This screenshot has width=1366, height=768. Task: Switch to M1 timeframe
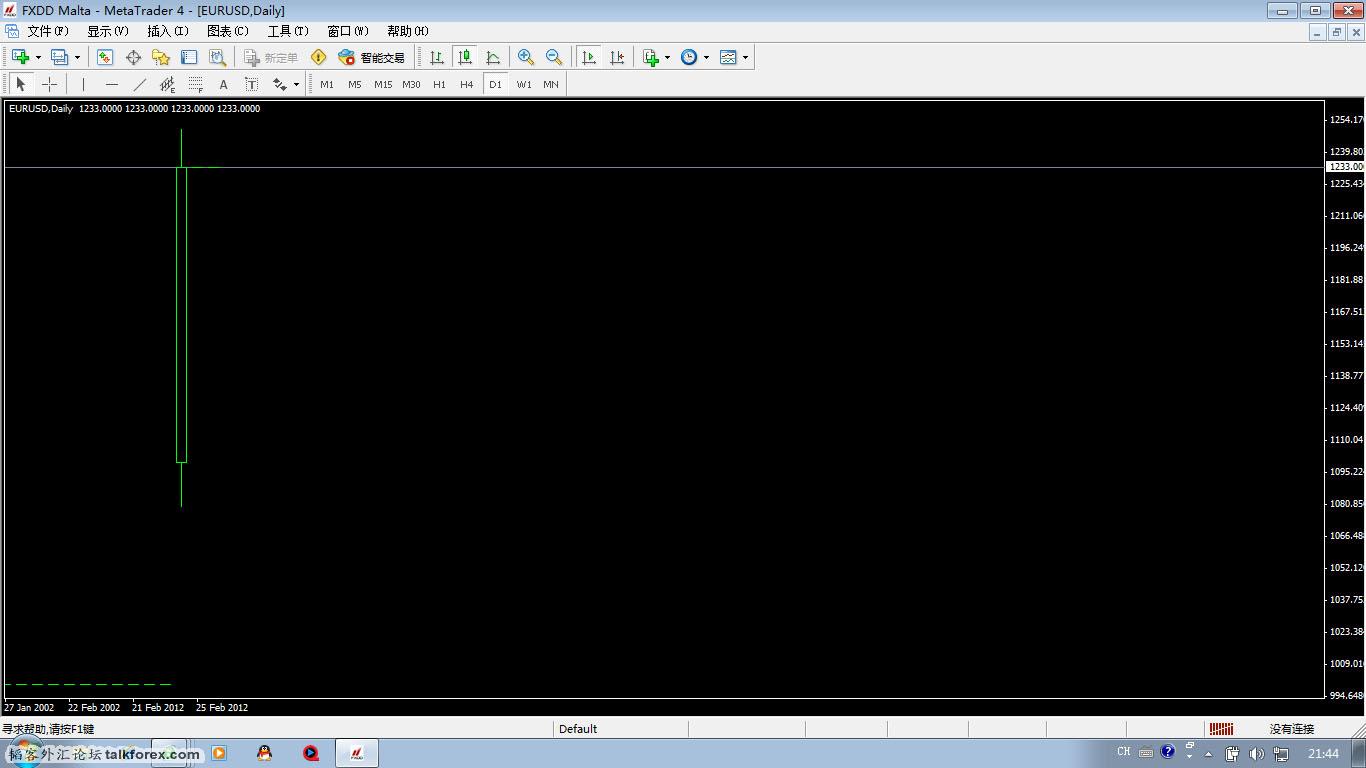click(x=327, y=84)
